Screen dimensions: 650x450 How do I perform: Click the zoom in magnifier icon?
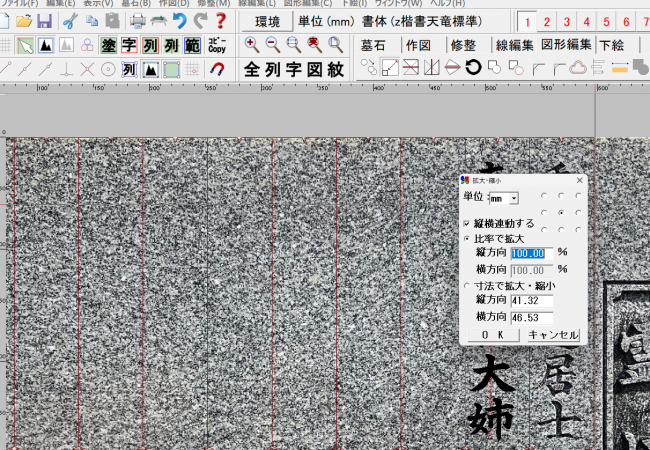252,45
